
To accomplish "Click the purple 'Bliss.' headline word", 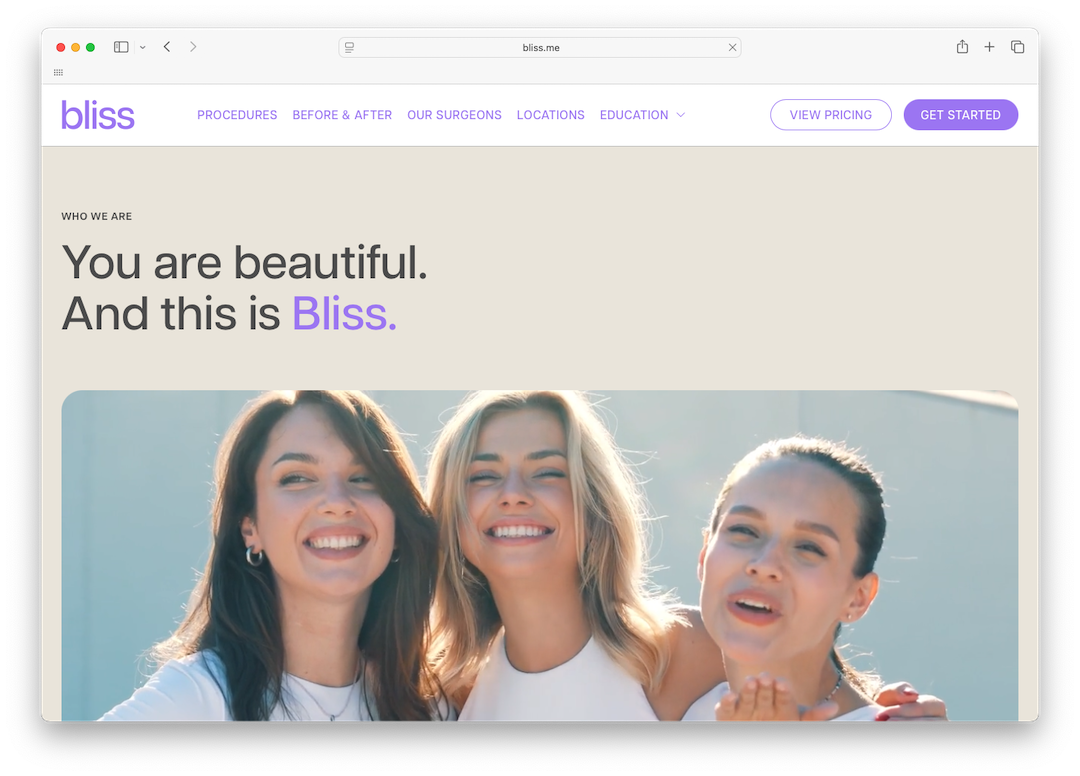I will point(344,314).
